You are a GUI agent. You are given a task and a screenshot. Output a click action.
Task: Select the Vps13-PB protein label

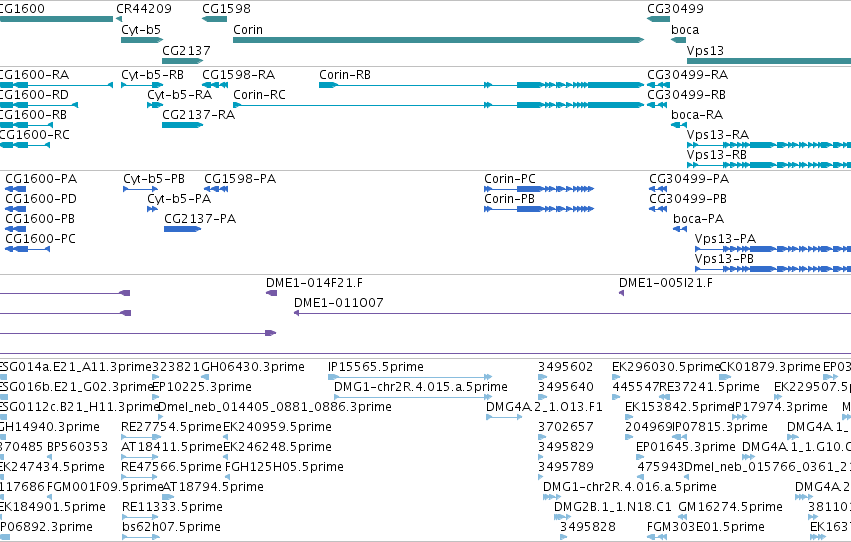pyautogui.click(x=725, y=259)
